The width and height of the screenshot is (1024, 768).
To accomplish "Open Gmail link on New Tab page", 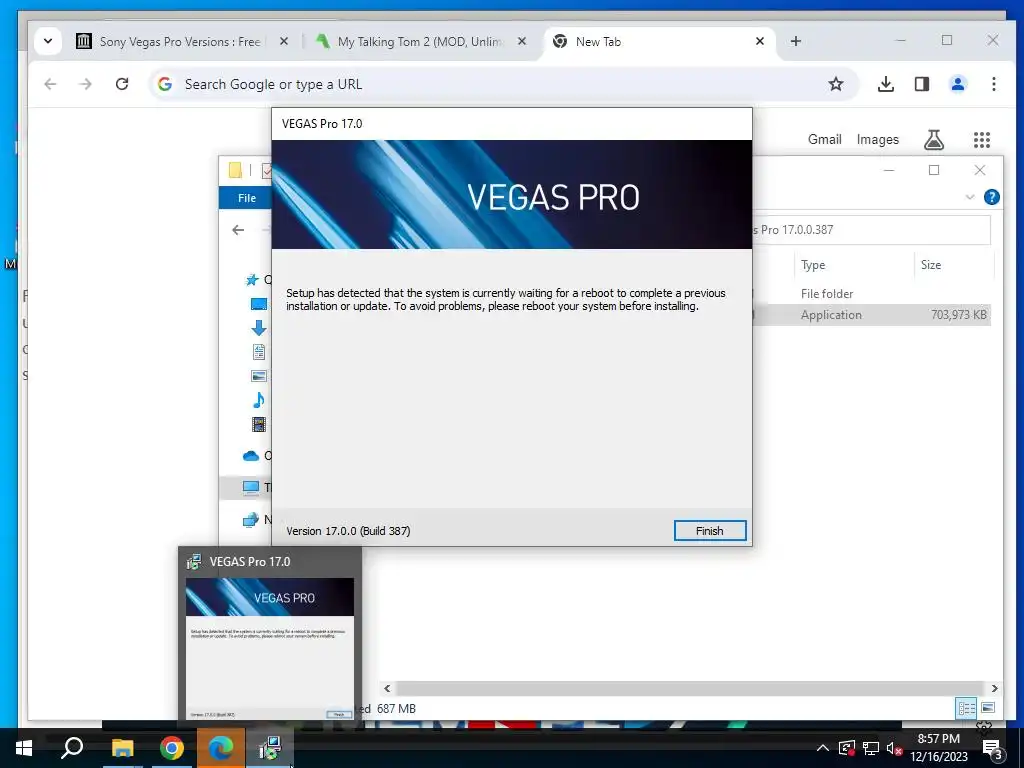I will tap(824, 139).
